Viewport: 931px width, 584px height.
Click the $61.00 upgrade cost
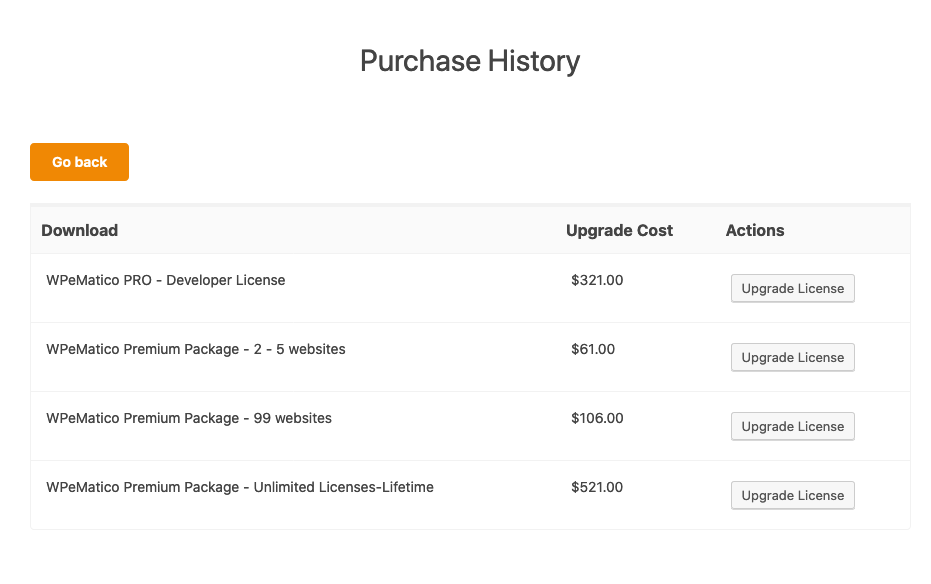(593, 349)
